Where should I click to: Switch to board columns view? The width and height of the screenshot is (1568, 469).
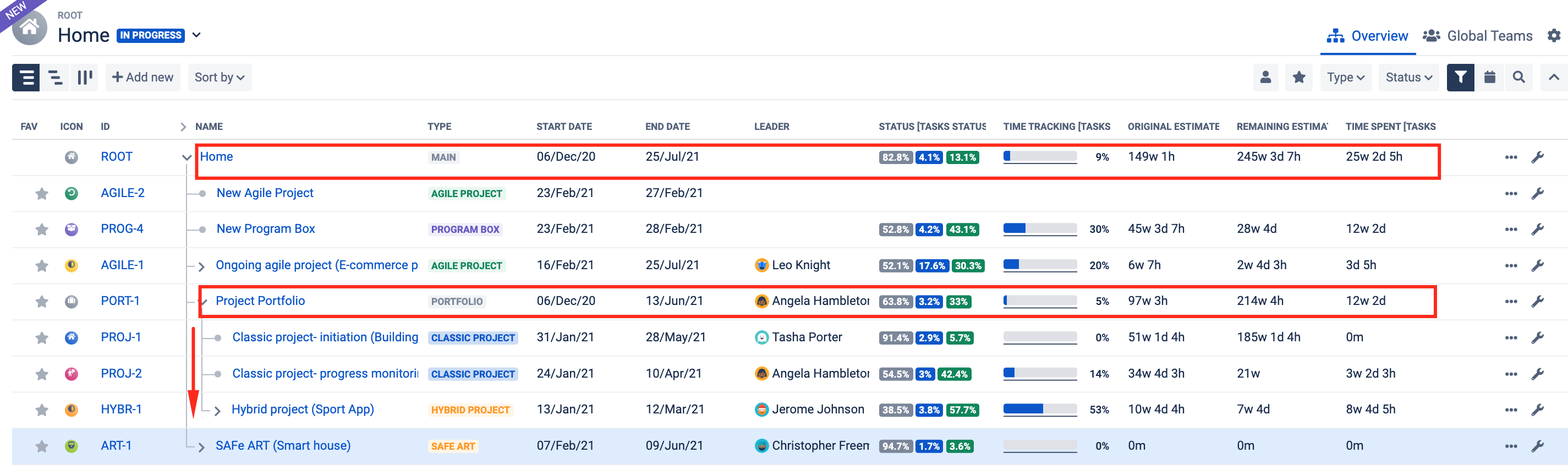(x=85, y=78)
